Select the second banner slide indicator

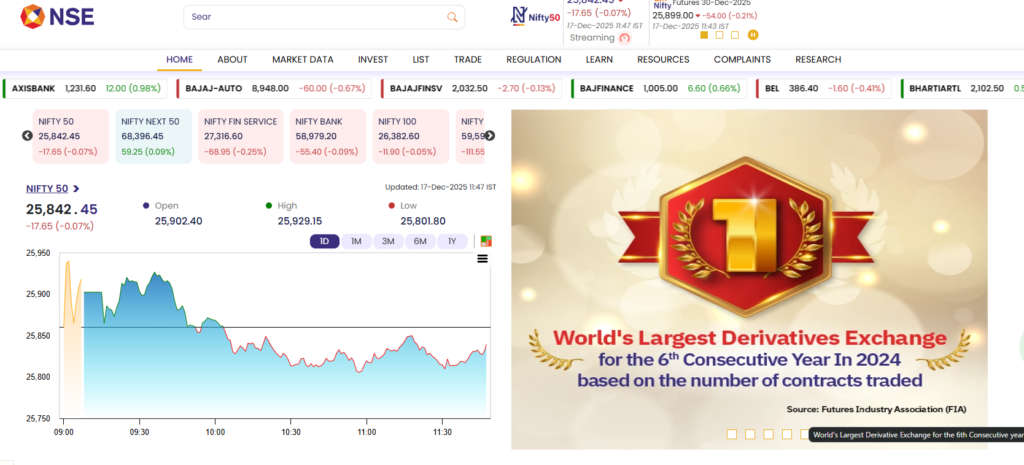(750, 434)
